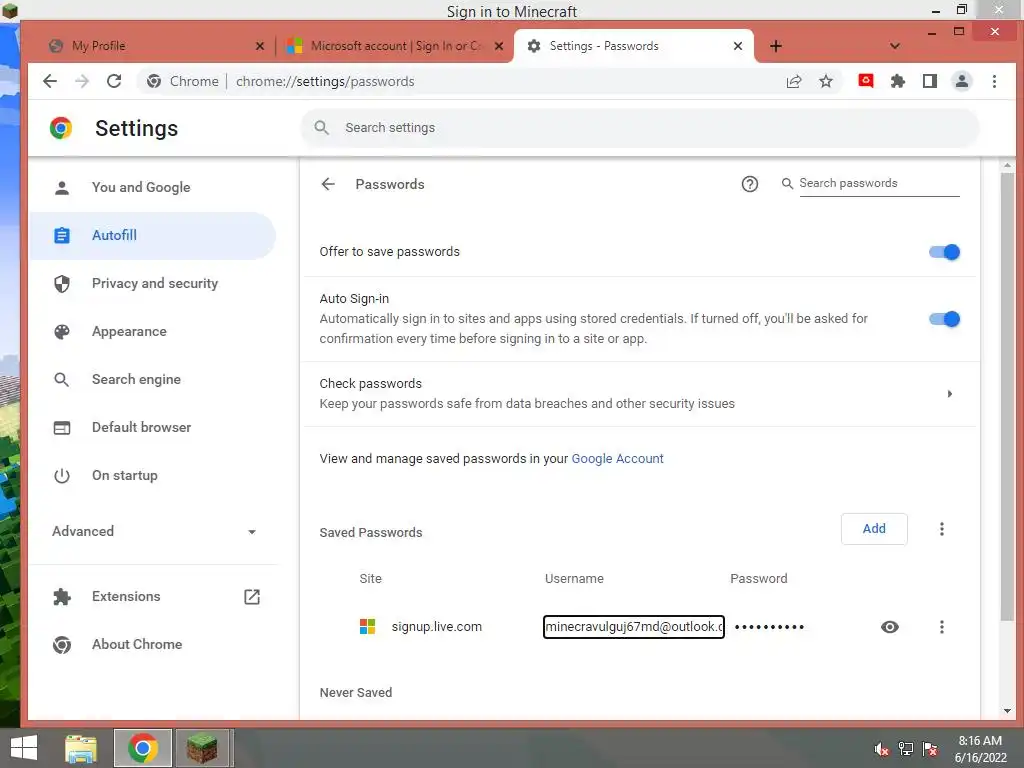The image size is (1024, 768).
Task: Toggle Offer to save passwords switch
Action: click(944, 252)
